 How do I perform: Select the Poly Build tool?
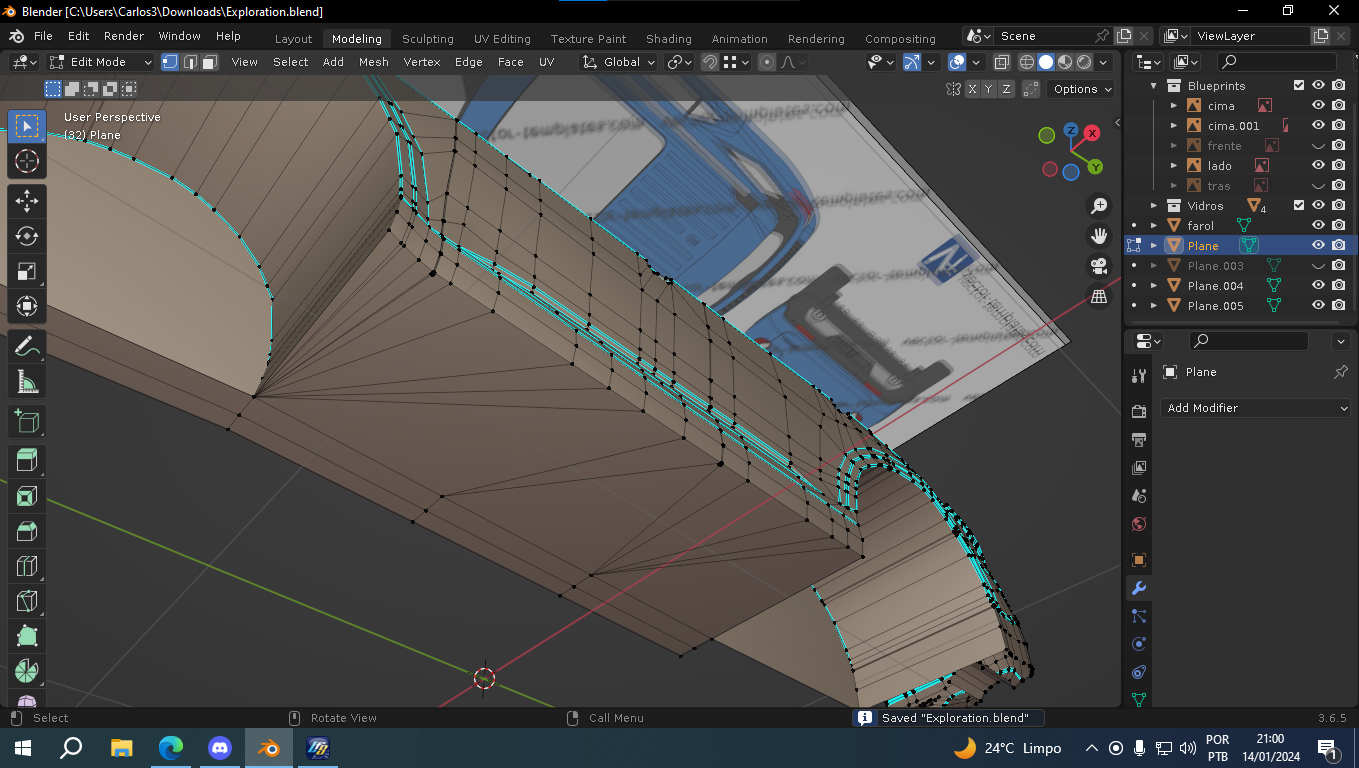click(27, 636)
